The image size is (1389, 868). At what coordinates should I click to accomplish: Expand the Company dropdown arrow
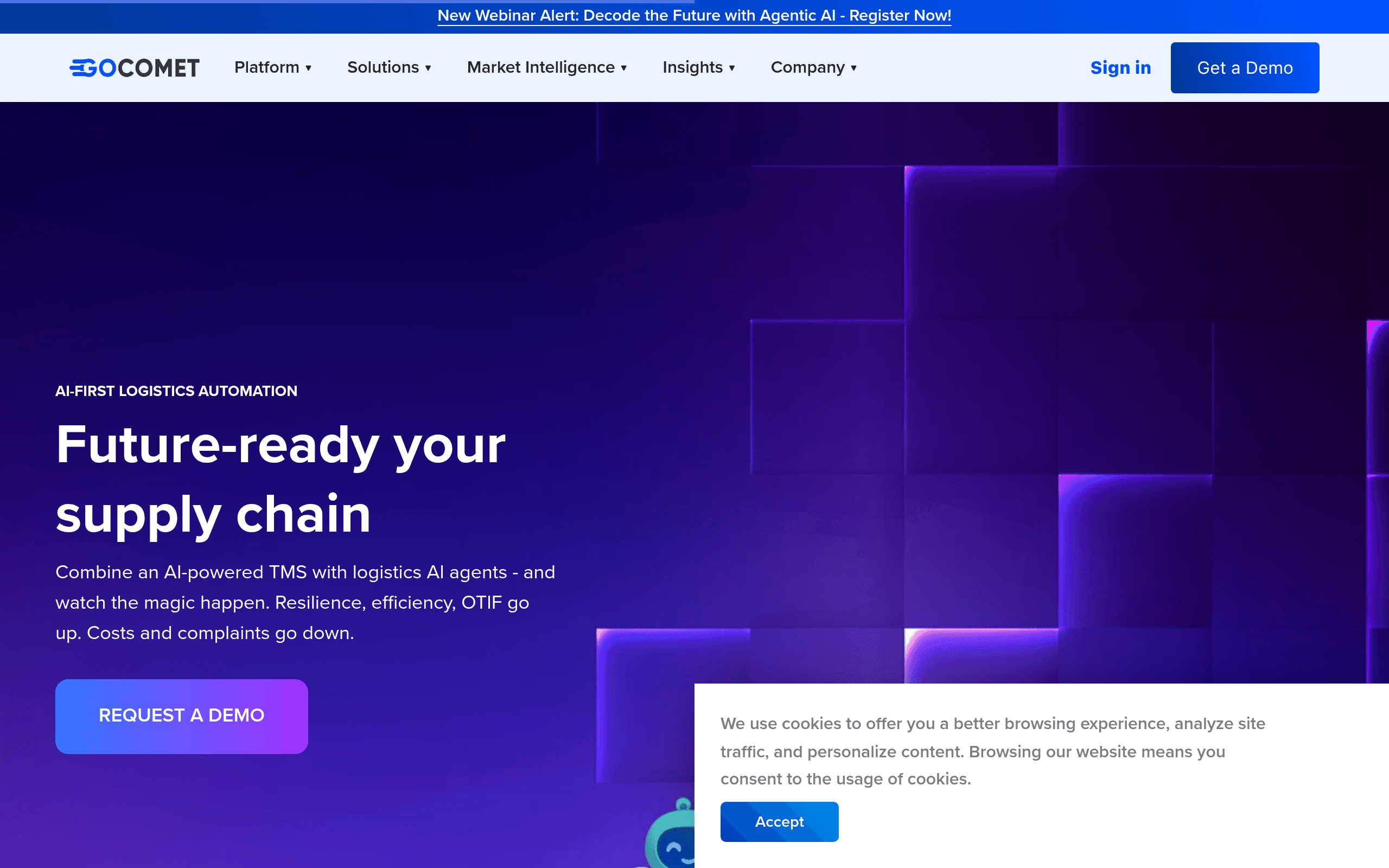click(853, 68)
